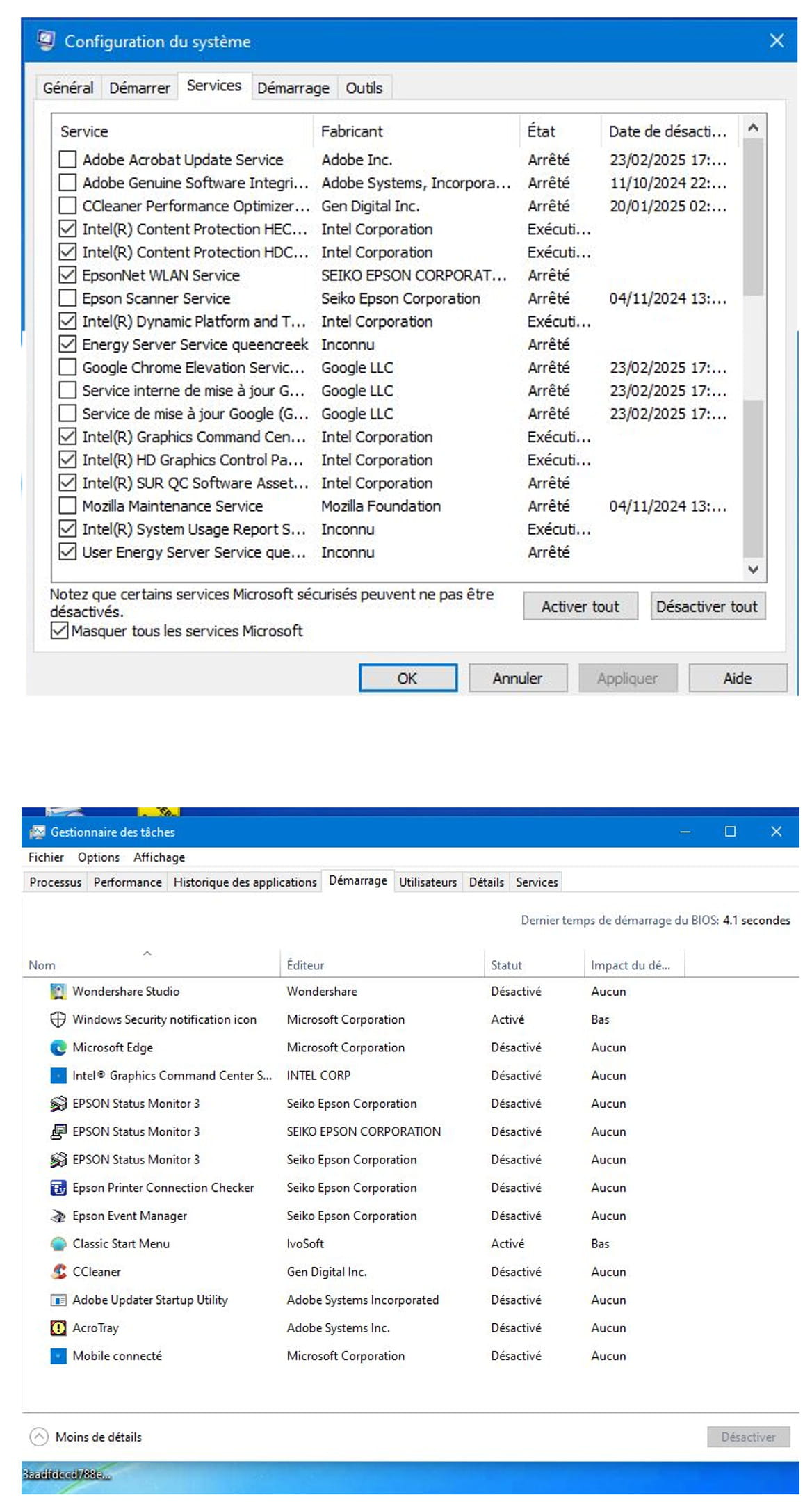The width and height of the screenshot is (812, 1502).
Task: Select Mozilla Foundation manufacturer cell
Action: pyautogui.click(x=381, y=506)
